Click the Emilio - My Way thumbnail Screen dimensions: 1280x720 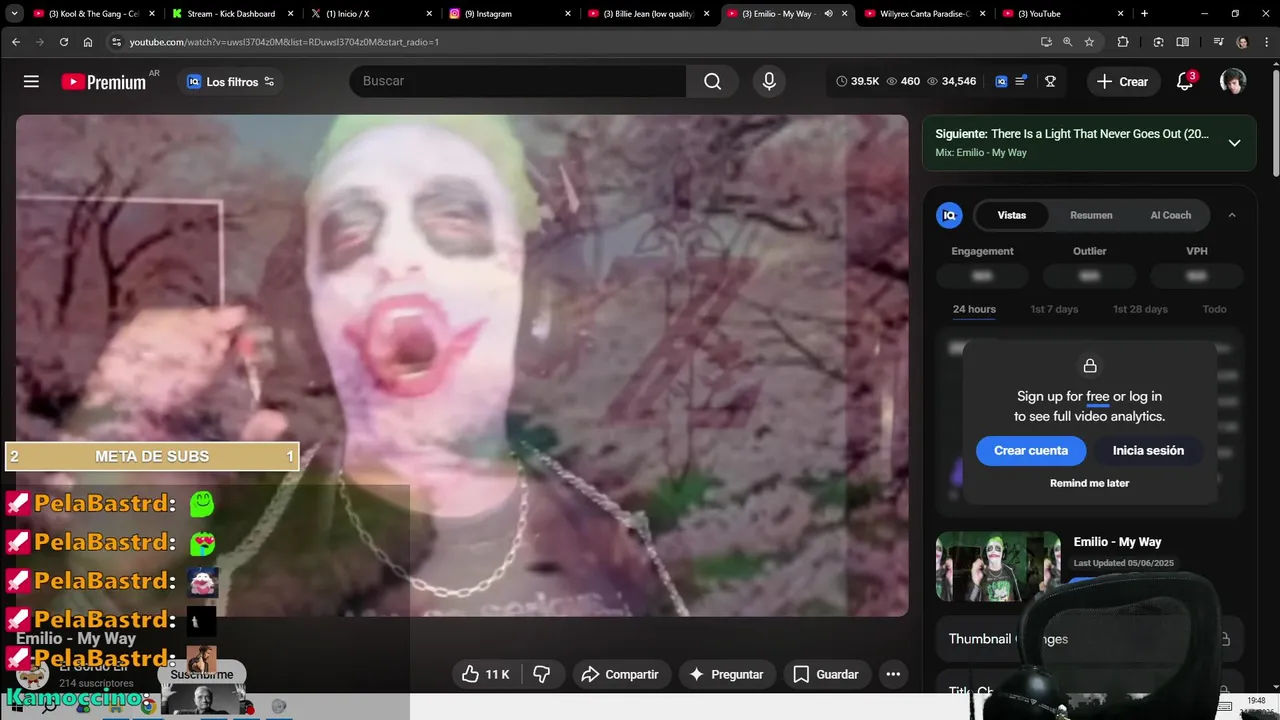pyautogui.click(x=998, y=566)
